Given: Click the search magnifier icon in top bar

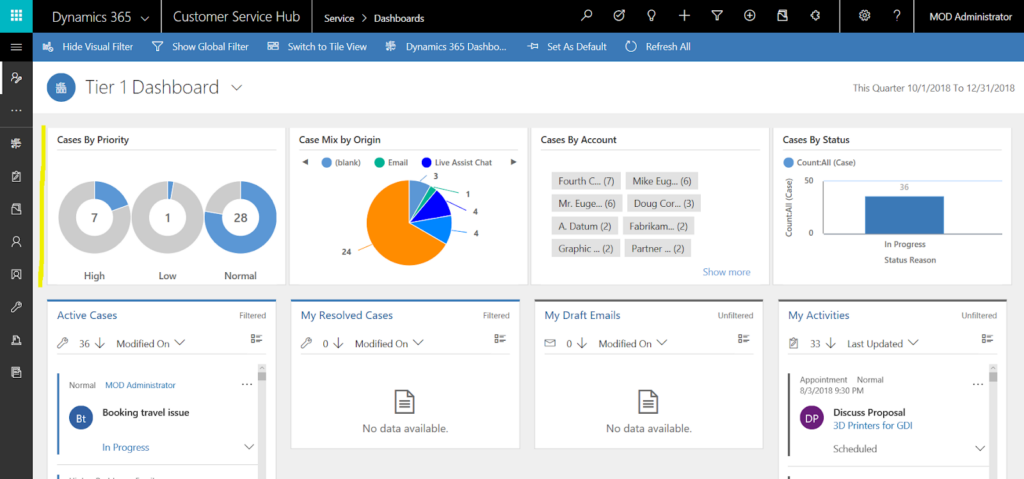Looking at the screenshot, I should point(587,17).
